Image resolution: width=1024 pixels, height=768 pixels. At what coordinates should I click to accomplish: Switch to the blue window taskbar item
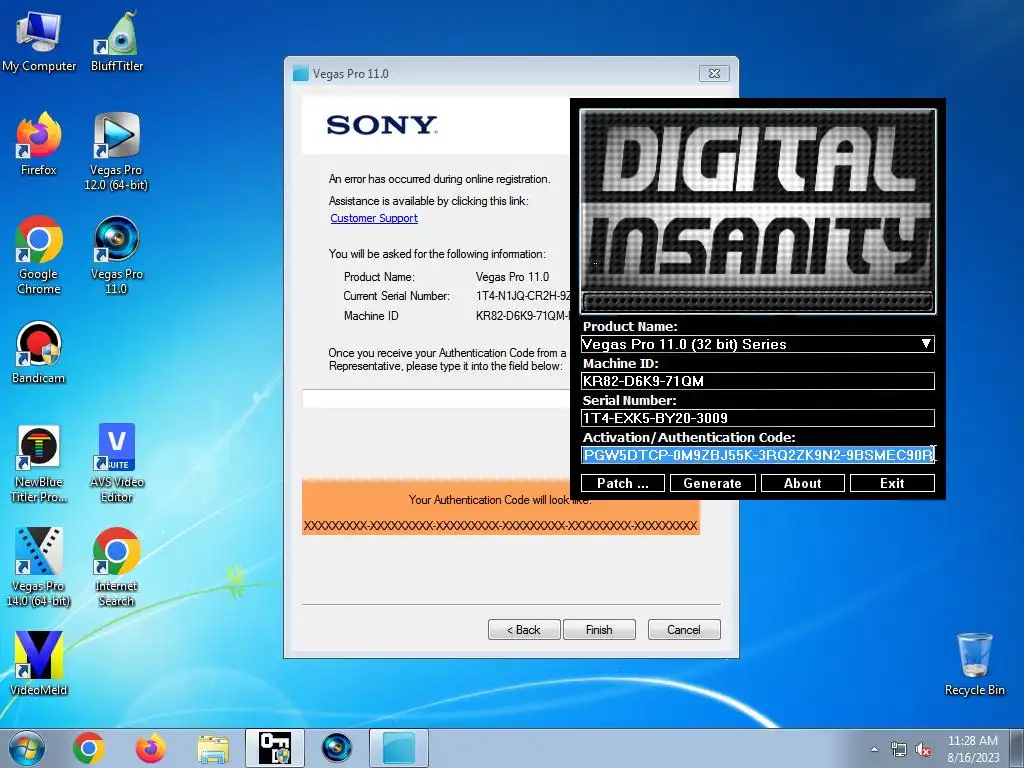pos(399,748)
